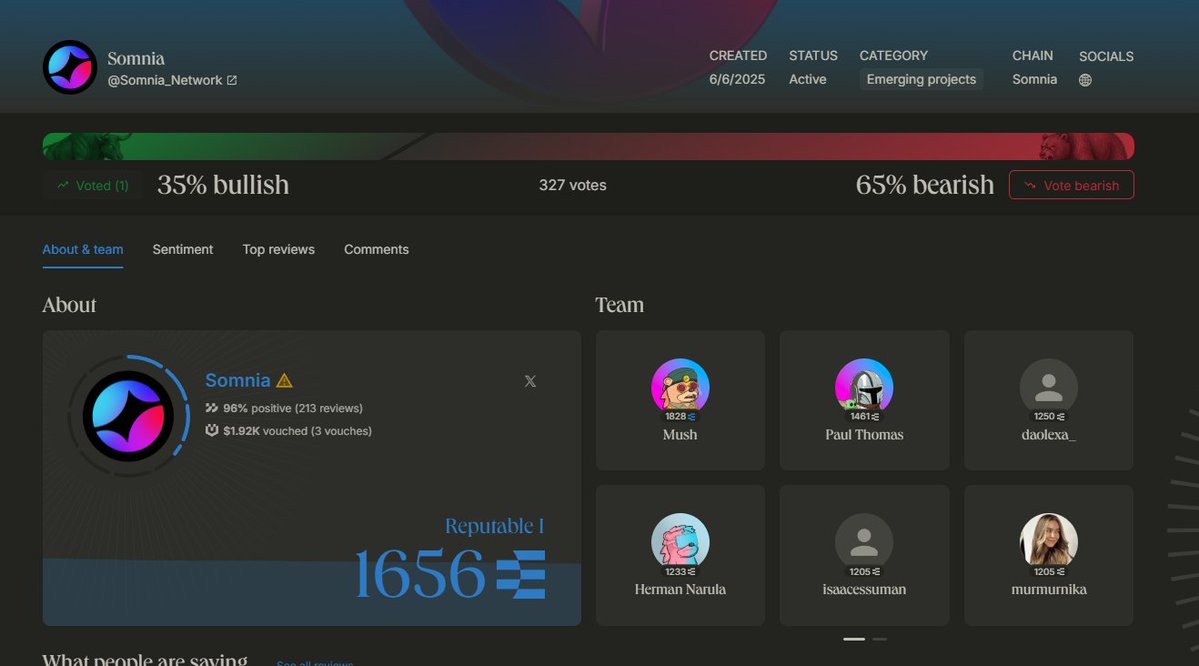Viewport: 1199px width, 666px height.
Task: Click the '96% positive (213 reviews)' text
Action: [293, 408]
